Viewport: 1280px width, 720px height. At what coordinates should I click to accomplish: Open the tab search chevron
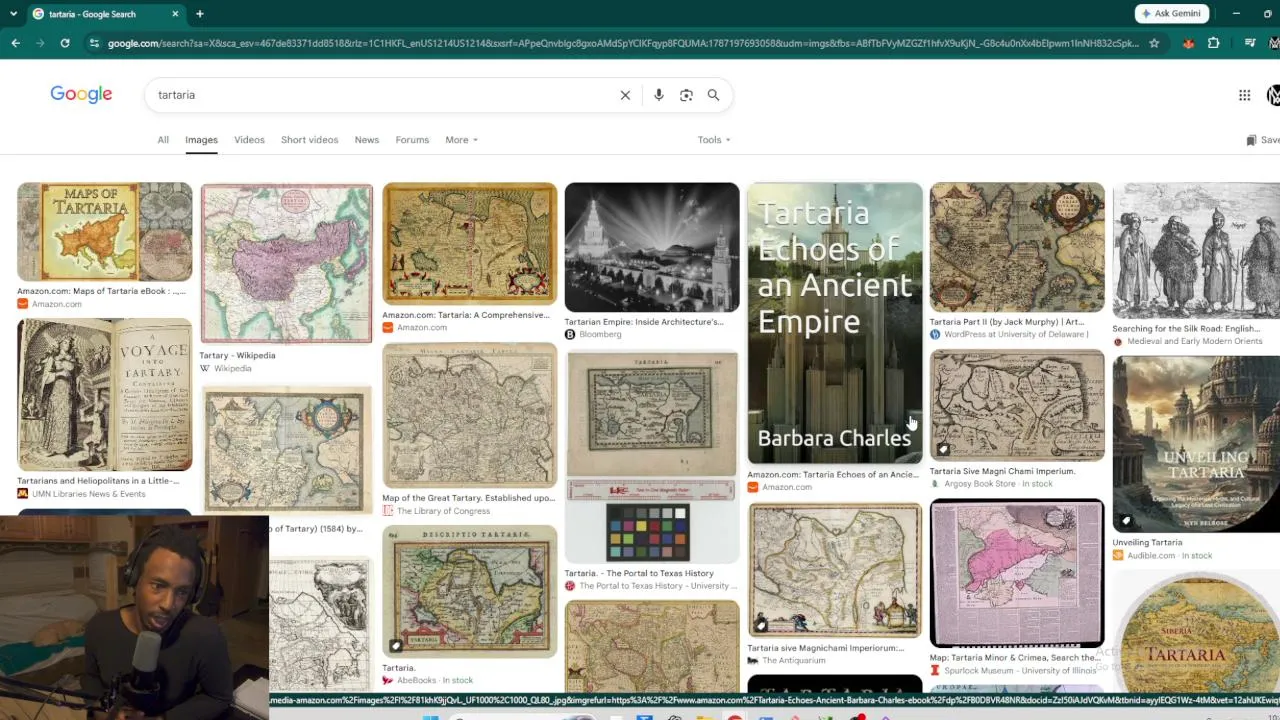[x=15, y=14]
